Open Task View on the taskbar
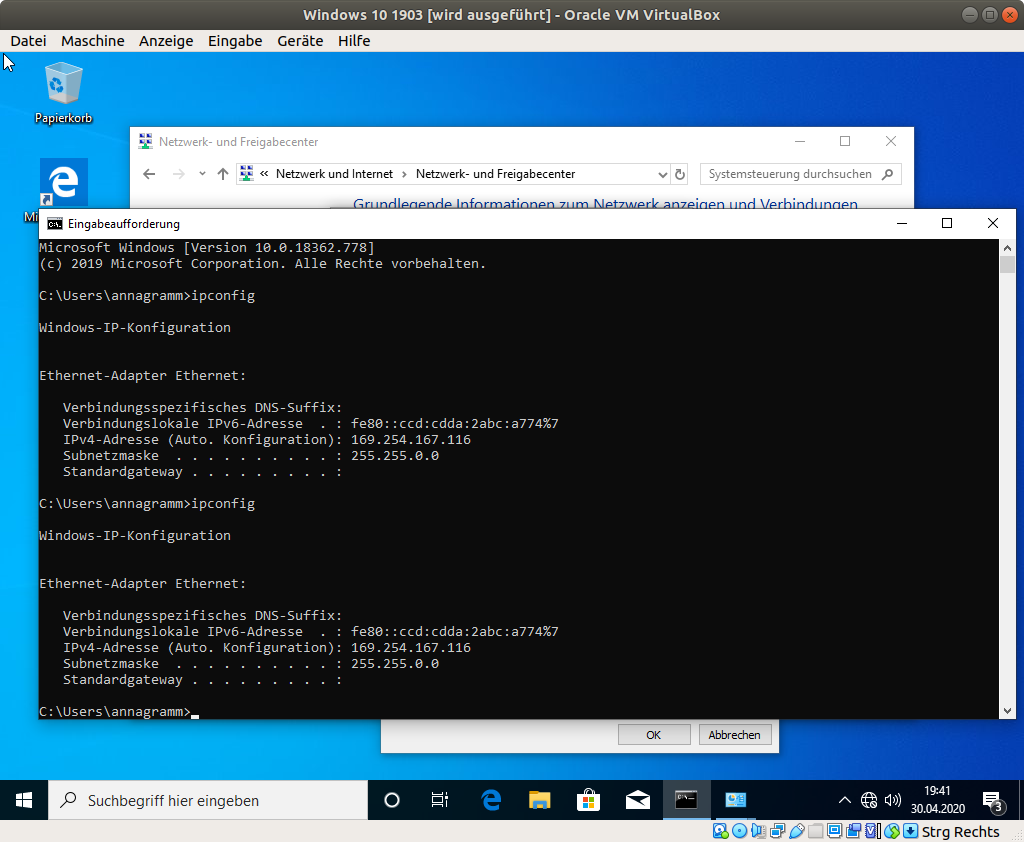This screenshot has width=1024, height=842. click(440, 800)
